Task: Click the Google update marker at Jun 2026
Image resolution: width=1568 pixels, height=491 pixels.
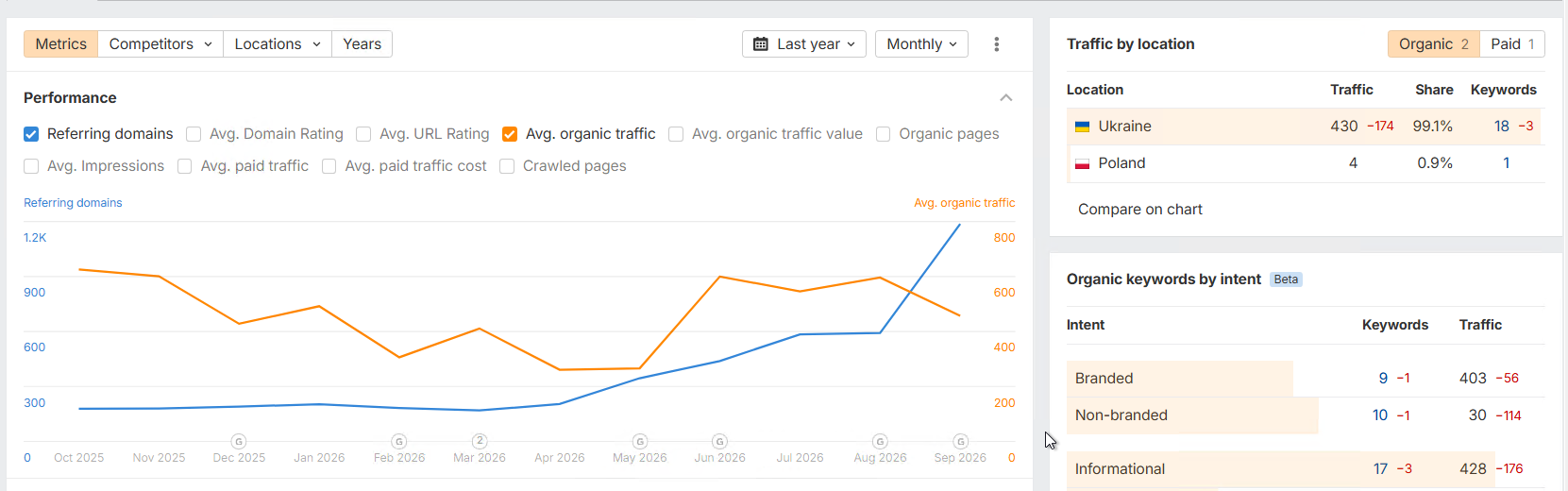Action: point(719,441)
